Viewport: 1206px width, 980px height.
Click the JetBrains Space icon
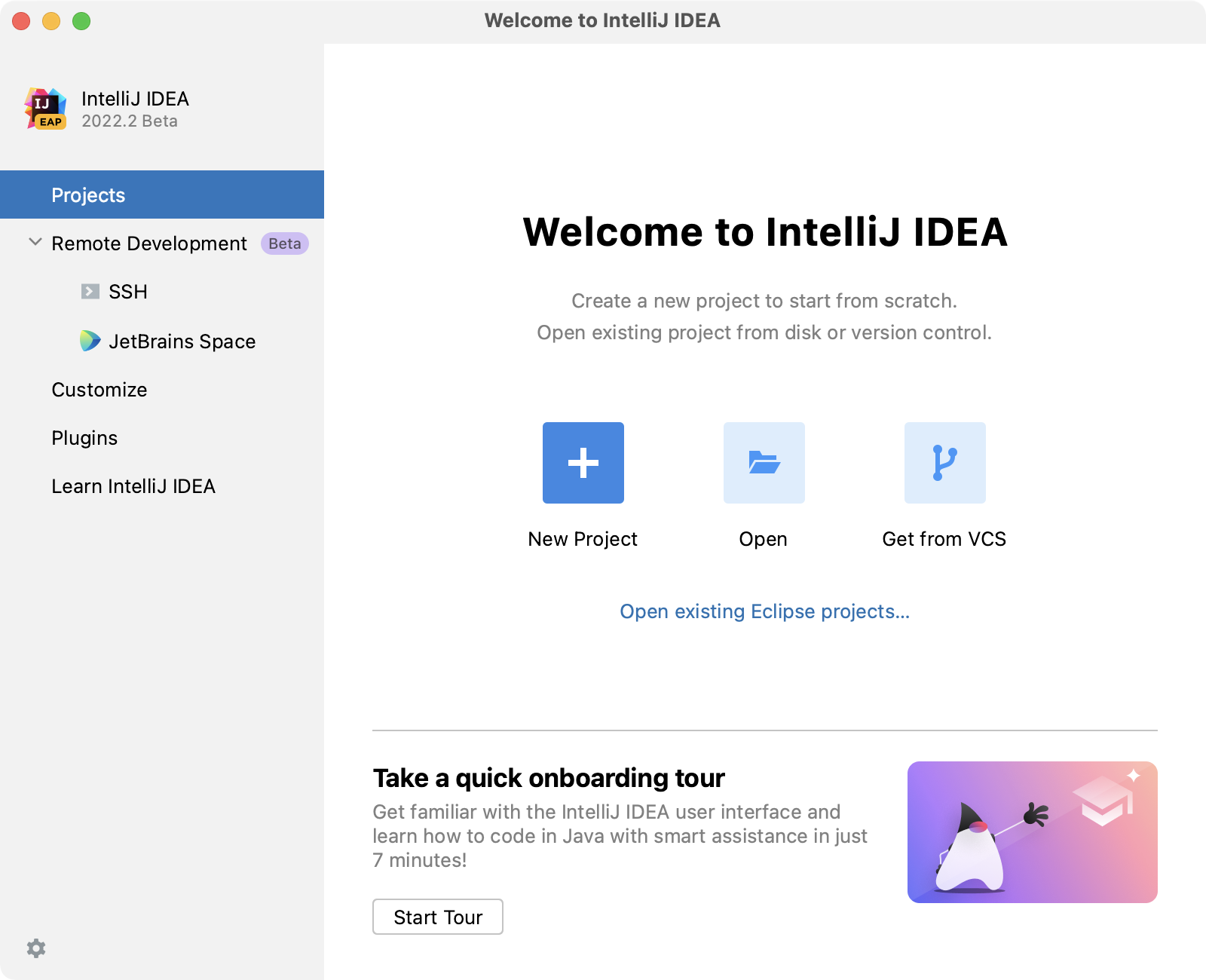point(90,341)
